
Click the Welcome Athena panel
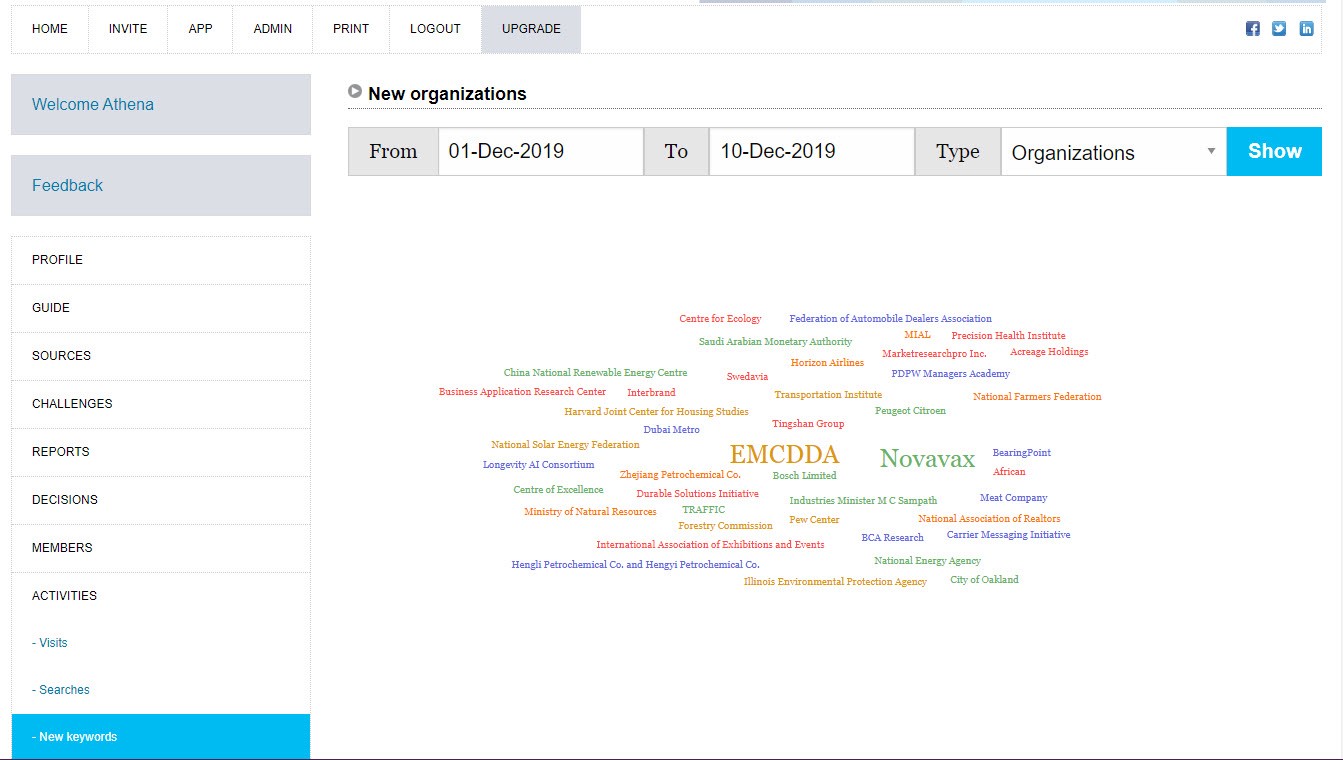tap(161, 104)
